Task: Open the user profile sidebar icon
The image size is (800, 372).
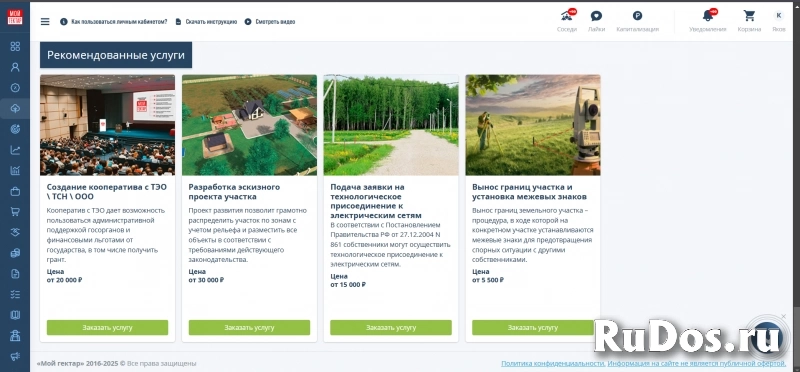Action: [x=15, y=67]
